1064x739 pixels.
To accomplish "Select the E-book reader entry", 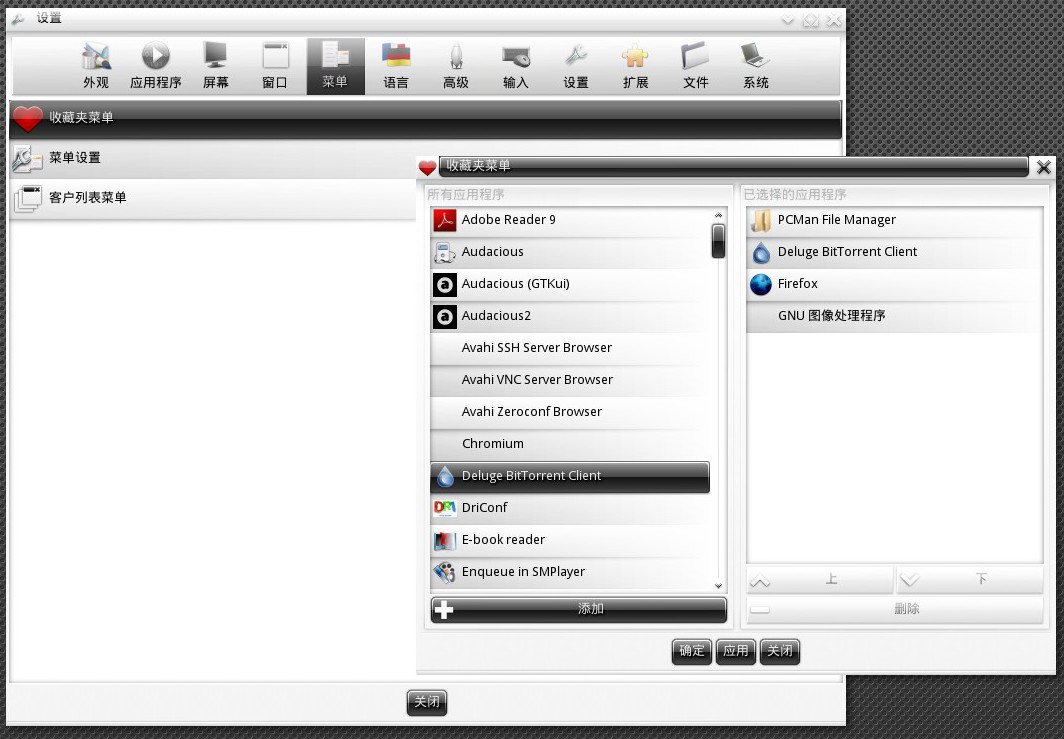I will click(x=570, y=539).
